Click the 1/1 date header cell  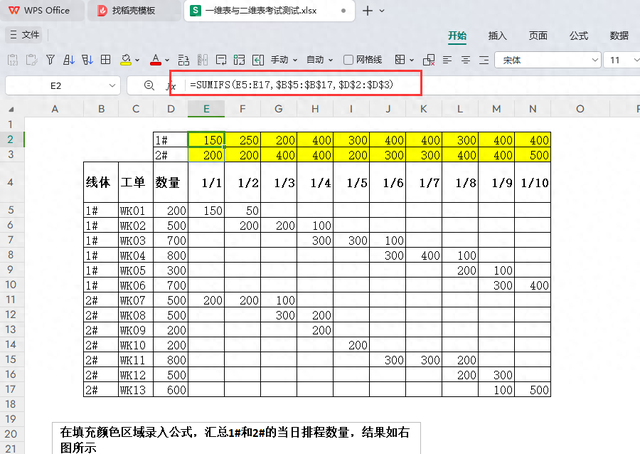click(206, 182)
